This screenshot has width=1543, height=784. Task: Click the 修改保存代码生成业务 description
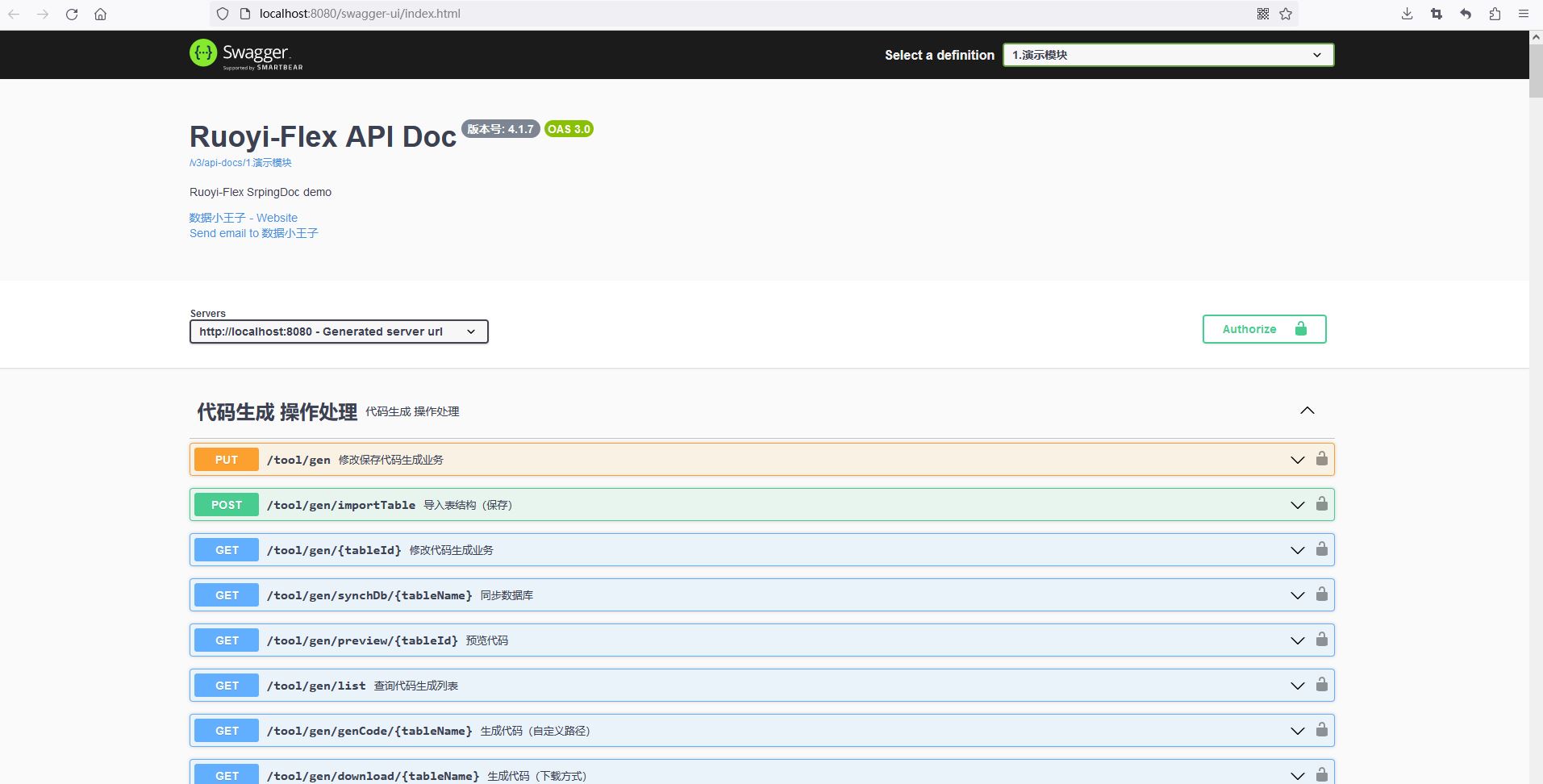click(391, 460)
